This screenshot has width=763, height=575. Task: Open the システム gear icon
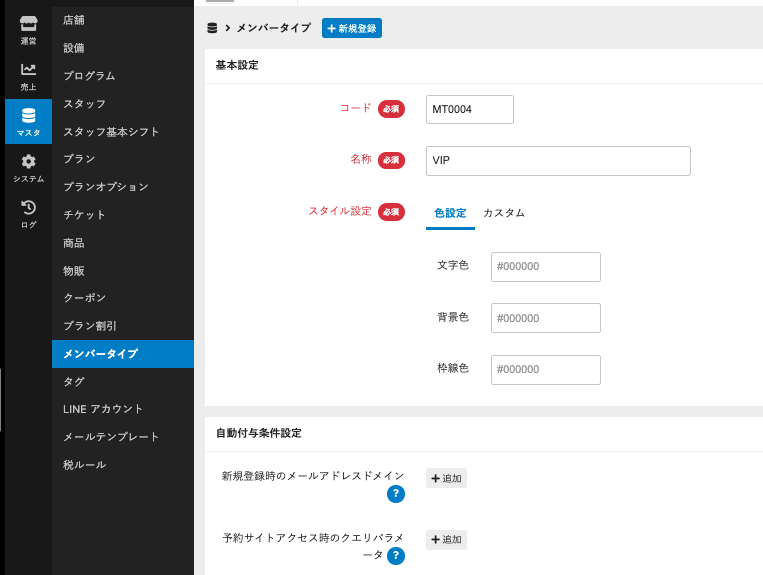point(28,167)
